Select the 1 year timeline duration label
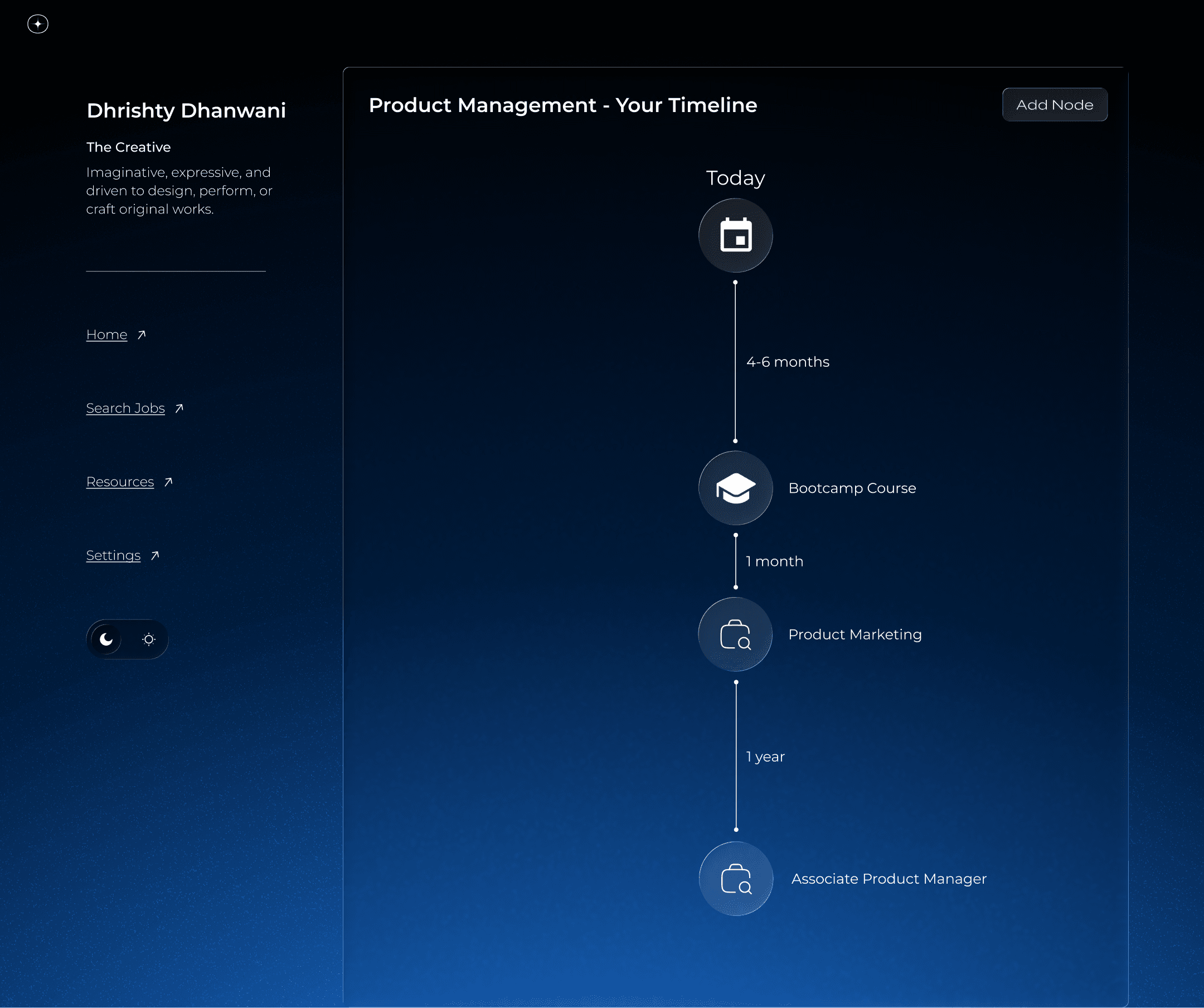Screen dimensions: 1204x1008 (765, 757)
